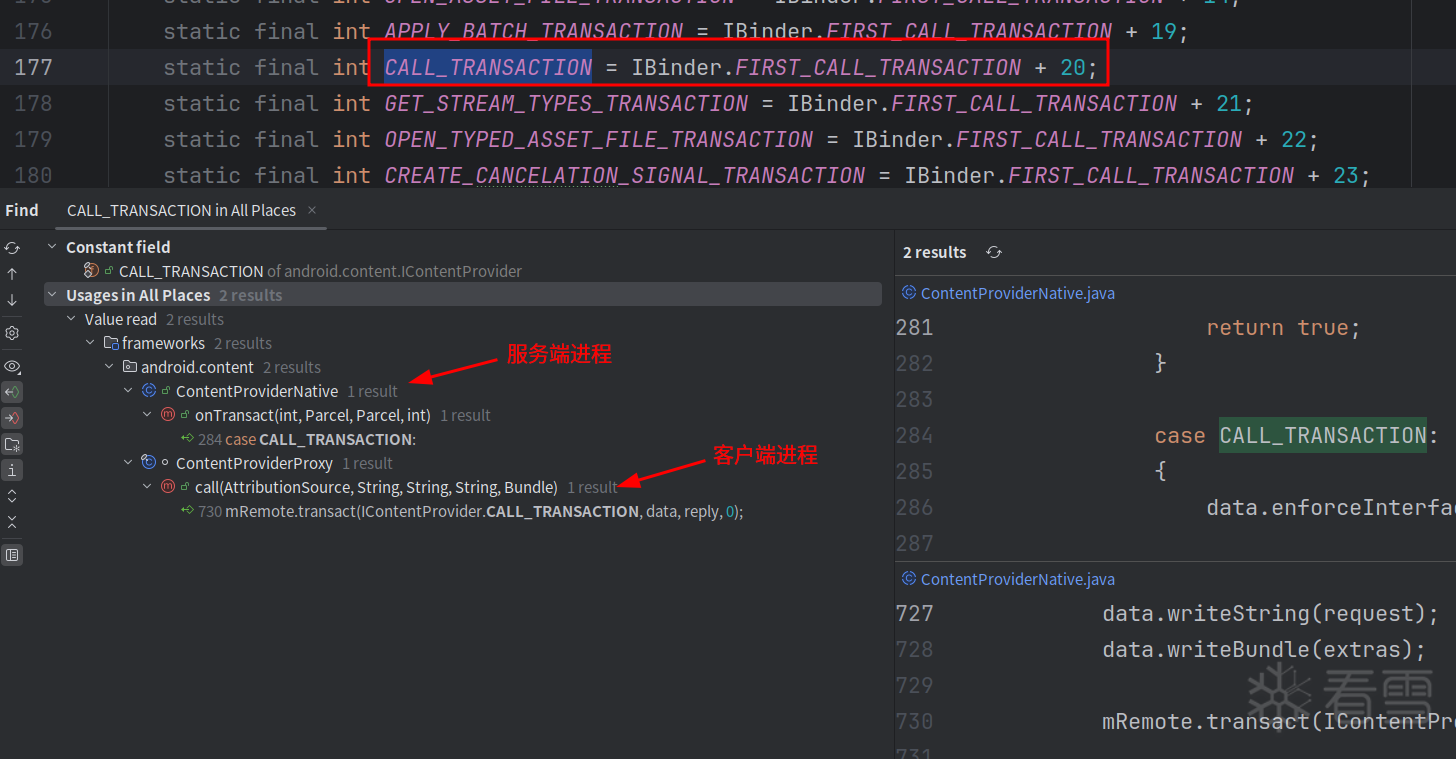Open ContentProviderNative.java link above line 281
Image resolution: width=1456 pixels, height=759 pixels.
[1017, 294]
